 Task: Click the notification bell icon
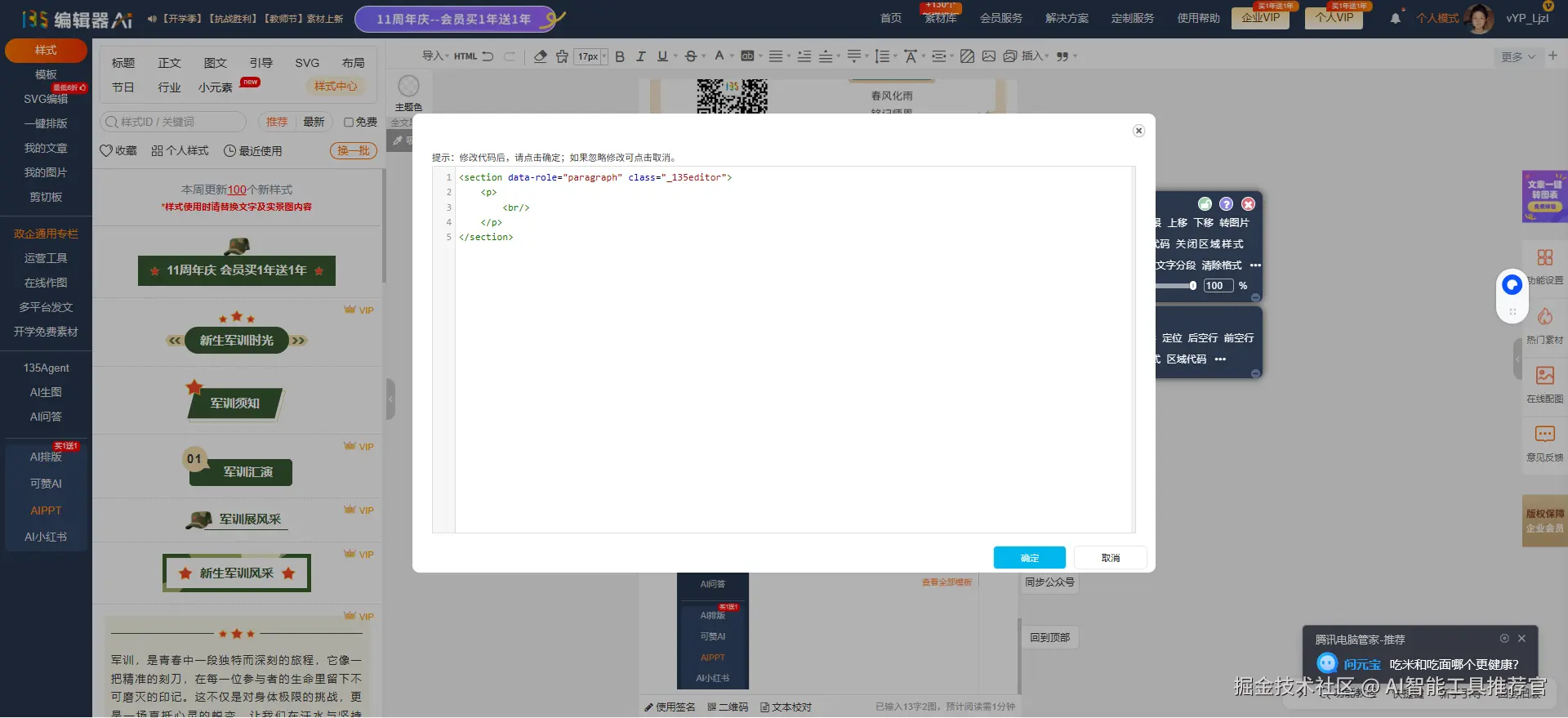(x=1395, y=18)
